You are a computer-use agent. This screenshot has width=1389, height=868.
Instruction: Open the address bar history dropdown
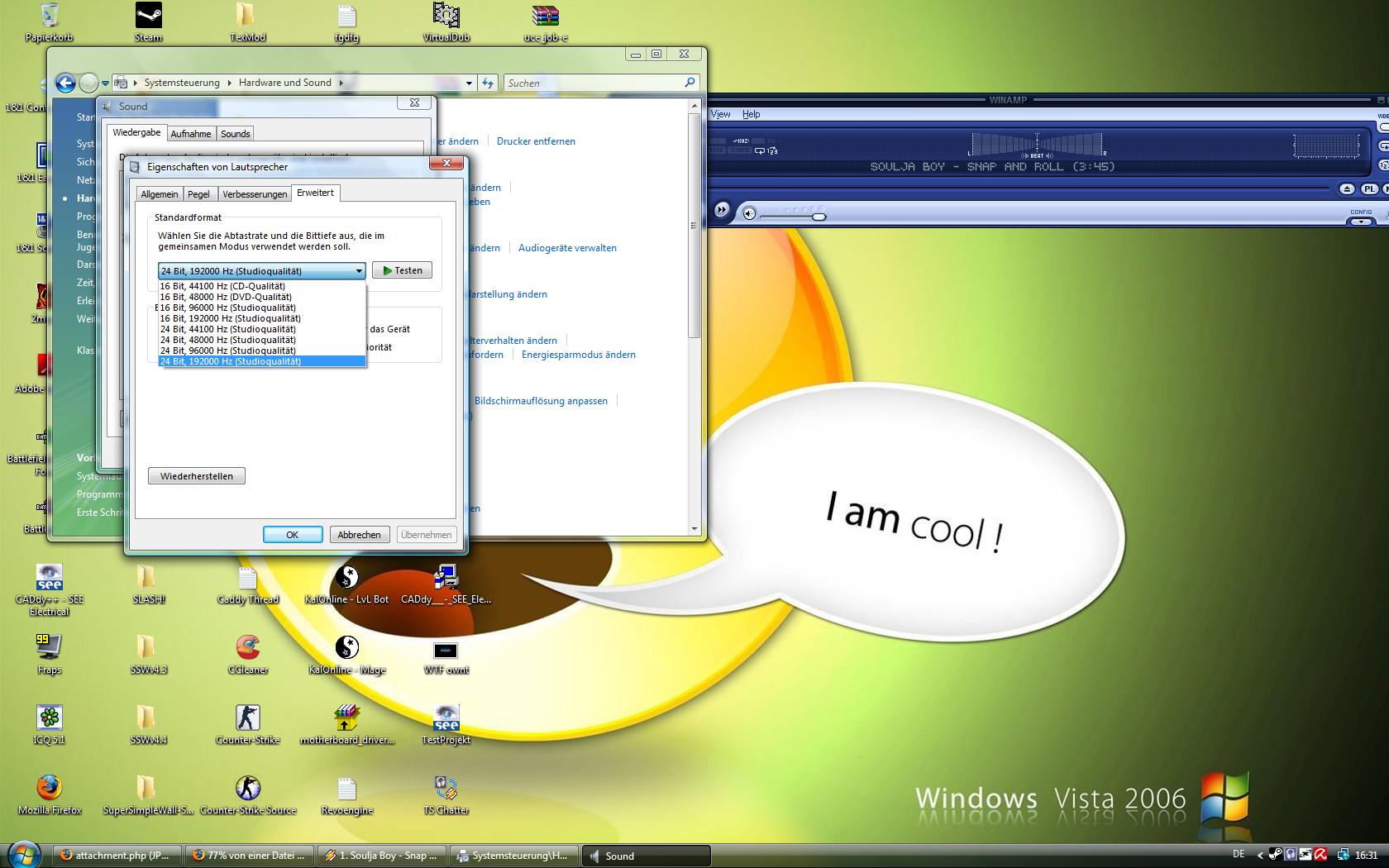[469, 83]
